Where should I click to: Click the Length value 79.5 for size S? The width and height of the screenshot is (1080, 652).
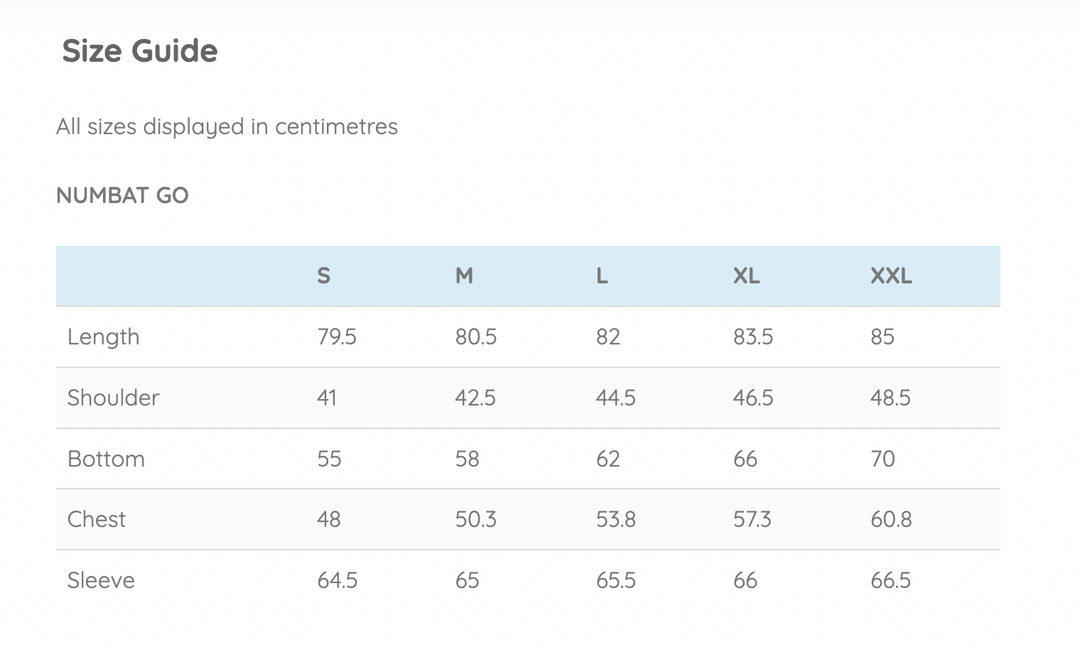click(x=337, y=337)
